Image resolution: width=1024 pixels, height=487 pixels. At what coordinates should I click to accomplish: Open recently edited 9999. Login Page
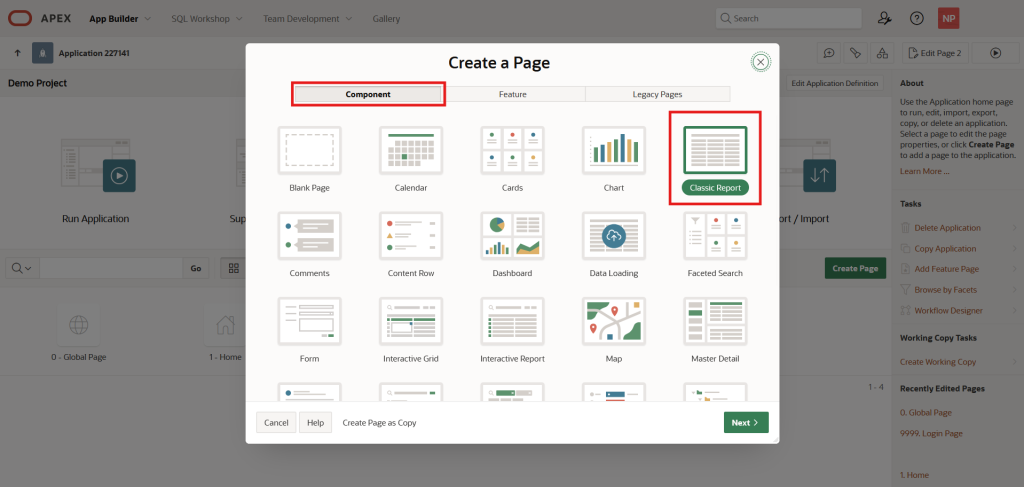tap(931, 433)
